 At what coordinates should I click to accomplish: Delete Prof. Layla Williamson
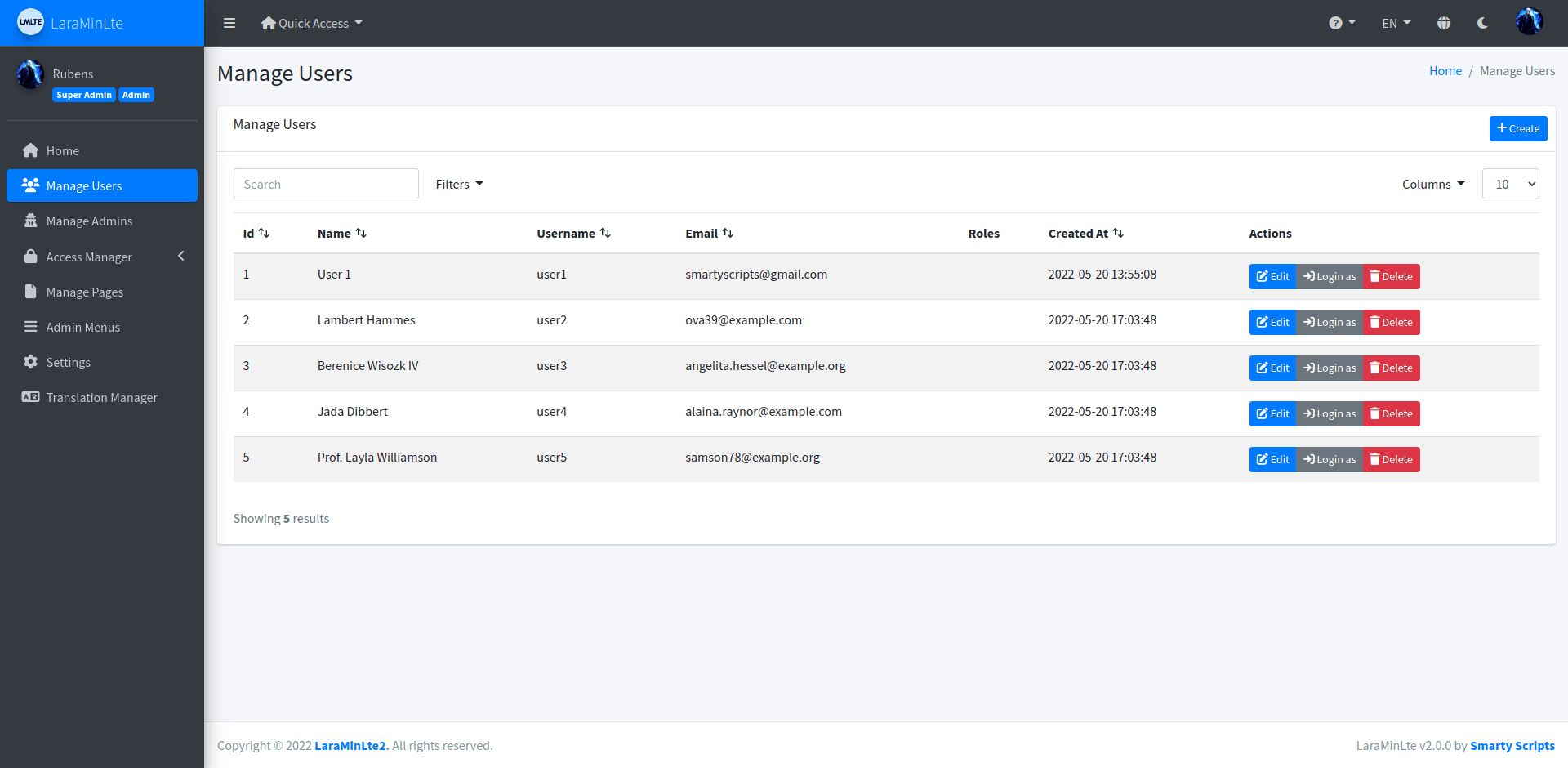(1391, 459)
